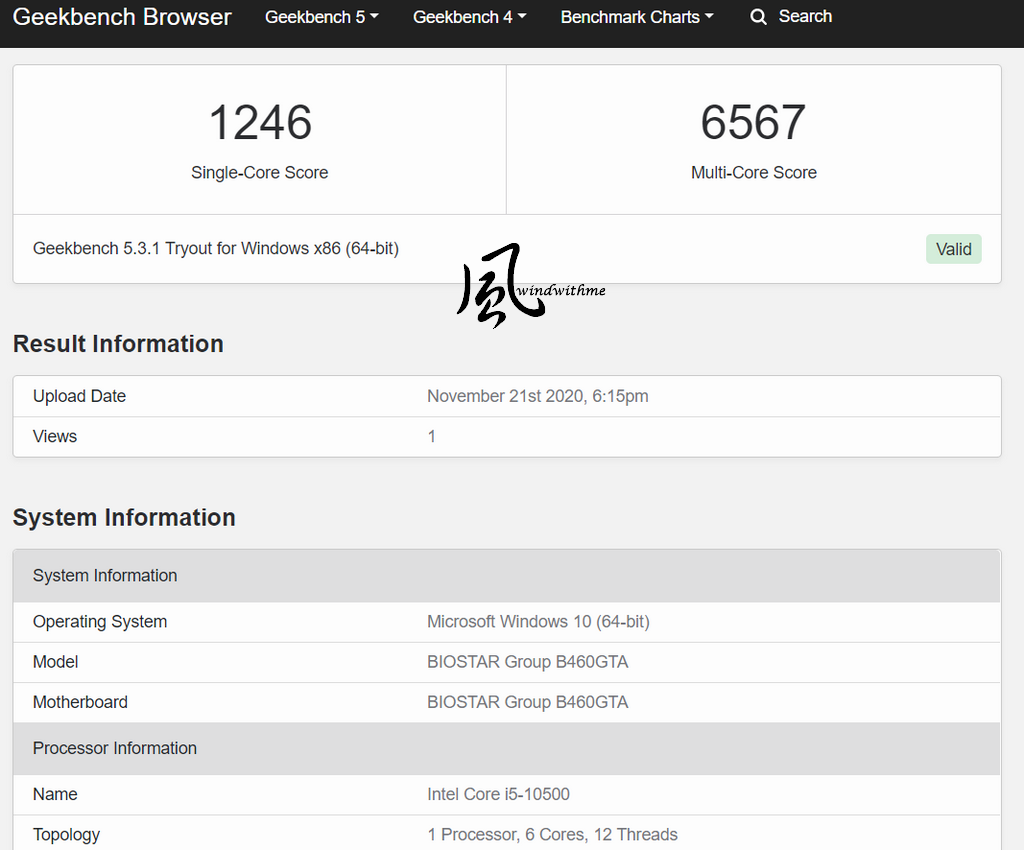Select the Intel Core i5-10500 value
The width and height of the screenshot is (1024, 850).
498,795
